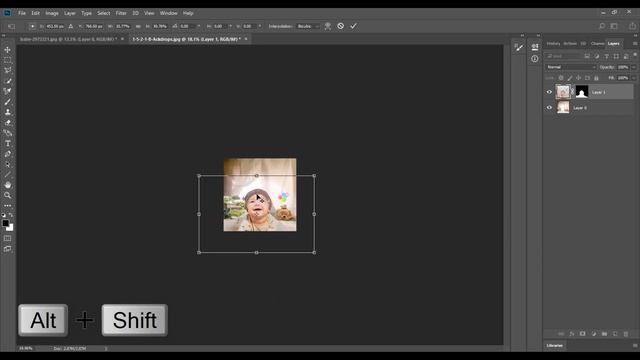This screenshot has height=360, width=640.
Task: Add a layer mask
Action: (582, 334)
